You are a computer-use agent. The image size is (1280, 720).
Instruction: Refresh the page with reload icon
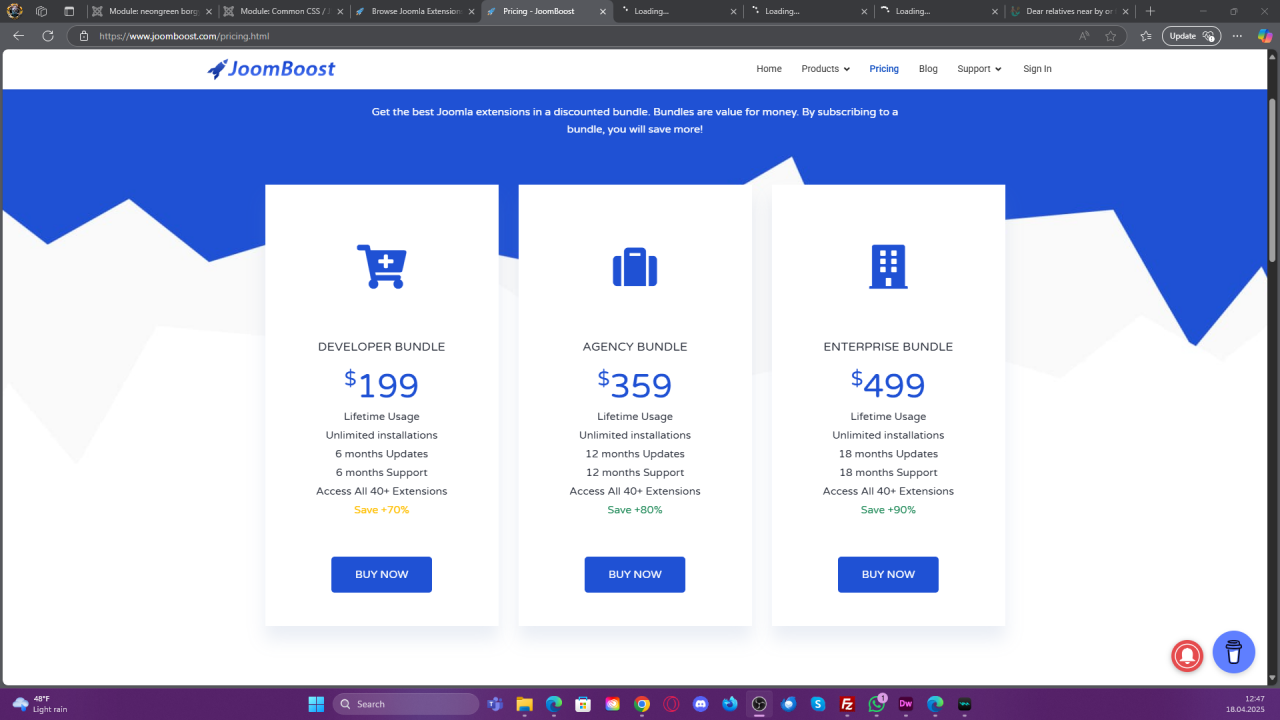tap(47, 36)
